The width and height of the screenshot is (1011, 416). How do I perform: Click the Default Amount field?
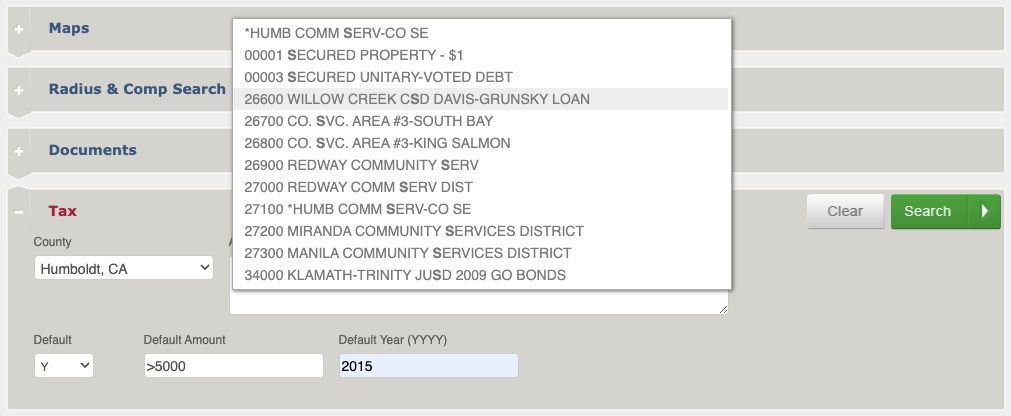click(x=233, y=366)
